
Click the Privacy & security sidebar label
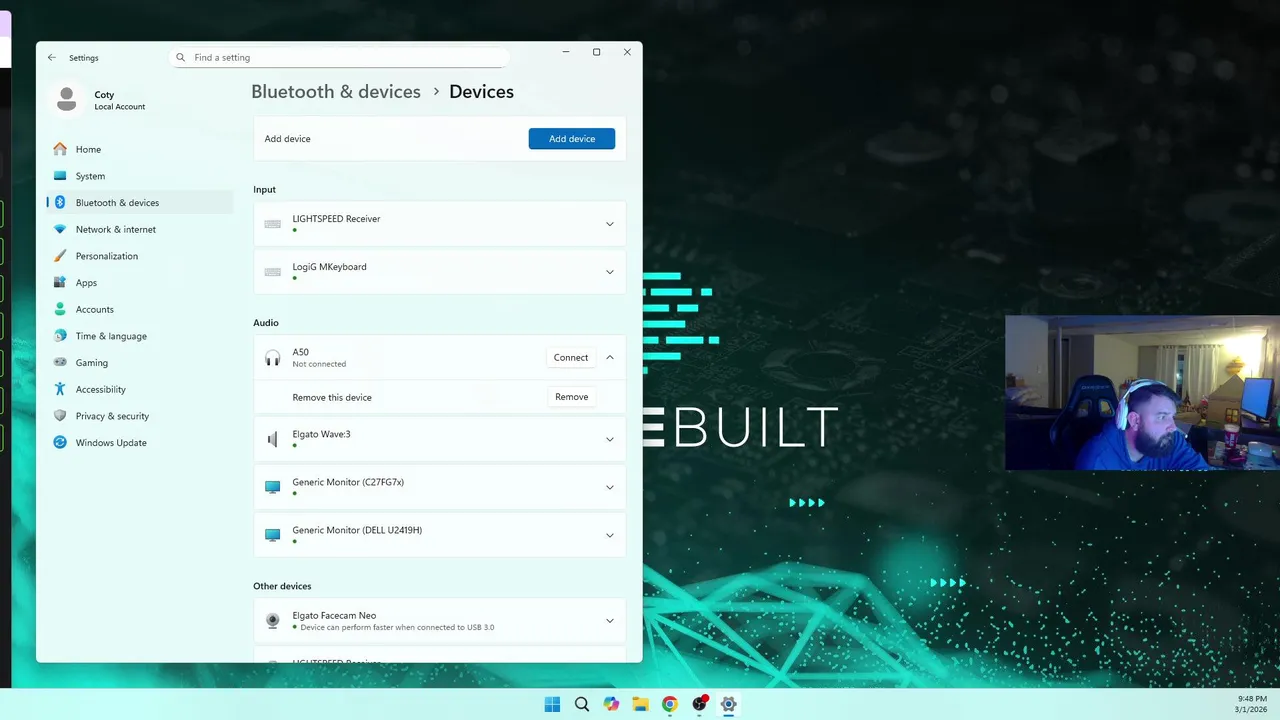(112, 416)
